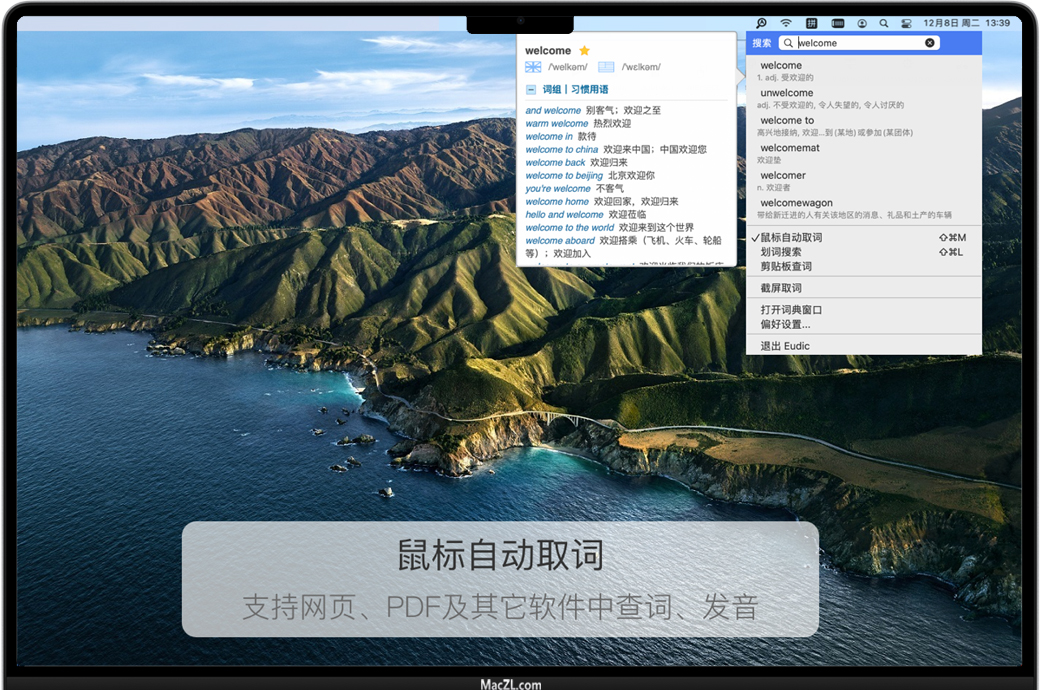Select the "unwelcome" suggestion
The height and width of the screenshot is (690, 1040).
[x=786, y=93]
